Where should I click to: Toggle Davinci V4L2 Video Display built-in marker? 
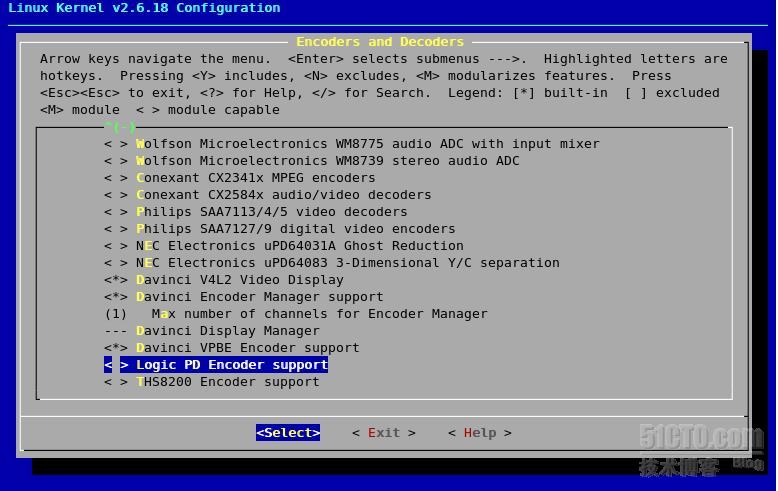pos(116,280)
